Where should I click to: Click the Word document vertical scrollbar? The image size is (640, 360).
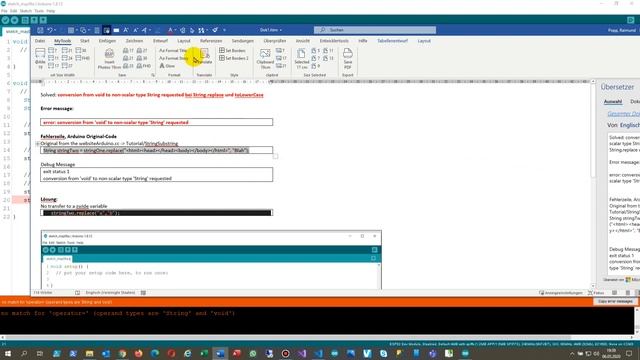pyautogui.click(x=593, y=184)
